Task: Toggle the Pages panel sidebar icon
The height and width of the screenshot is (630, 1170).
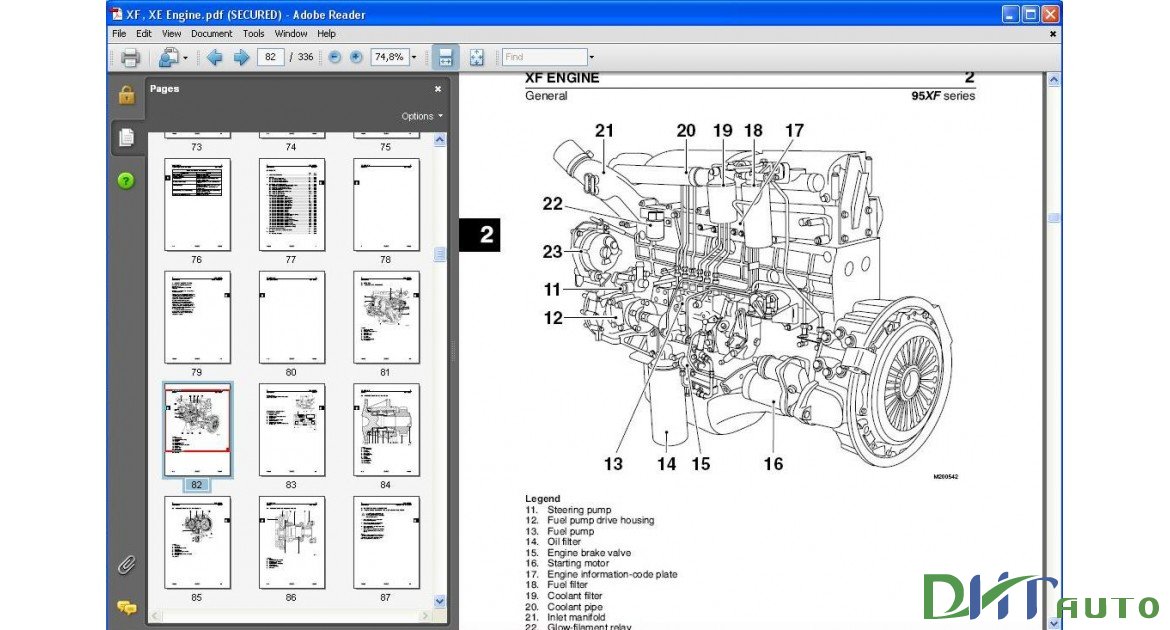Action: click(127, 137)
